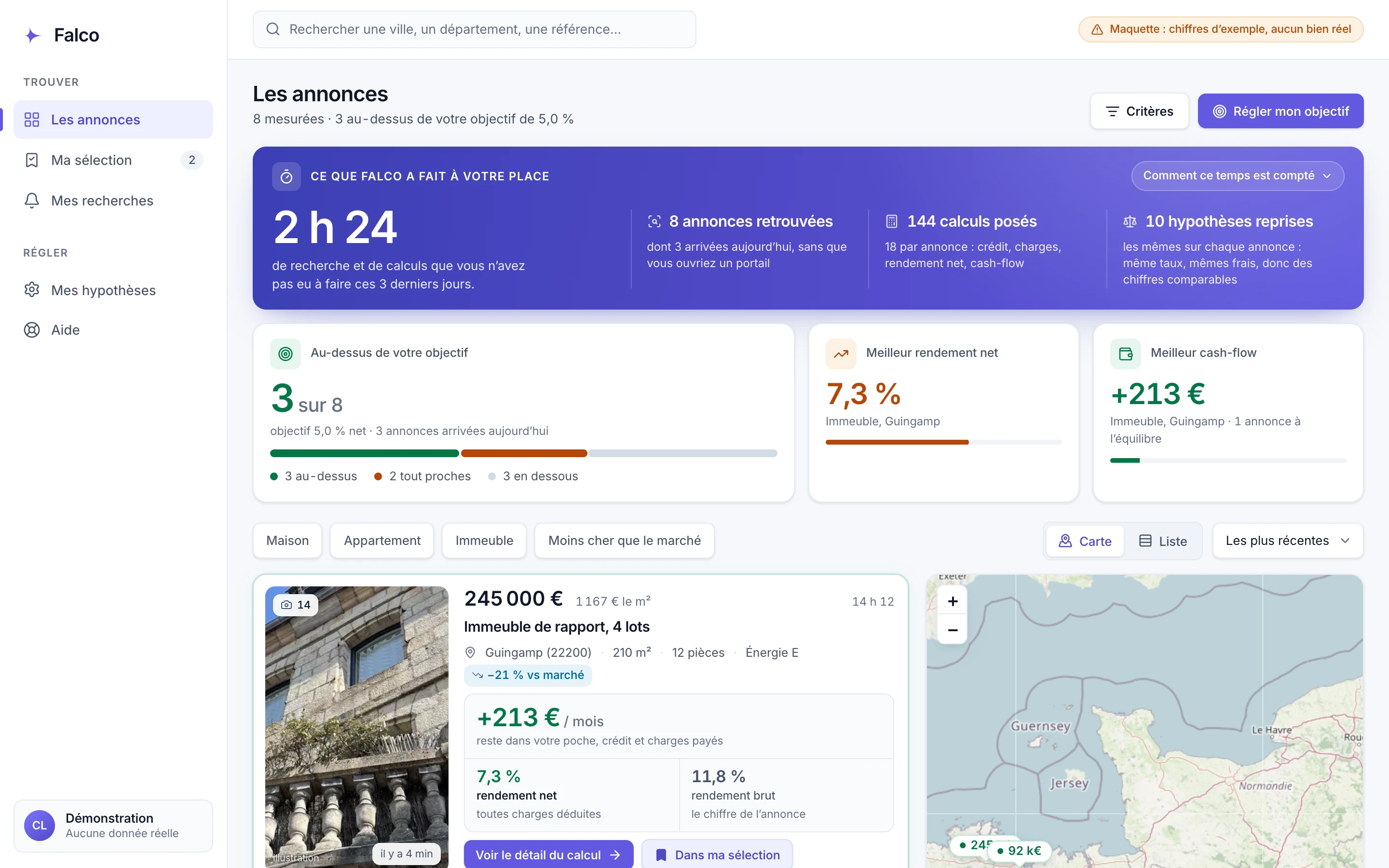1389x868 pixels.
Task: Toggle the Moins cher que le marché filter
Action: point(625,541)
